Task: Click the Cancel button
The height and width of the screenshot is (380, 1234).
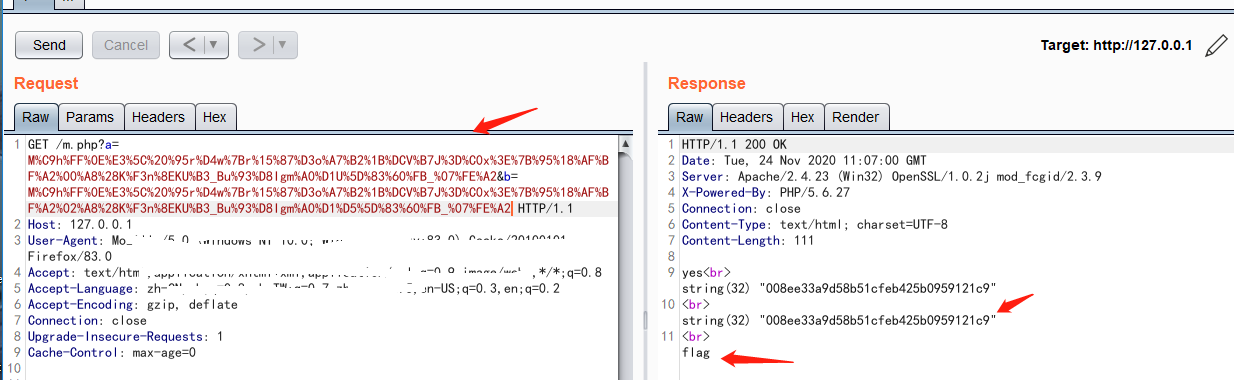Action: pyautogui.click(x=126, y=45)
